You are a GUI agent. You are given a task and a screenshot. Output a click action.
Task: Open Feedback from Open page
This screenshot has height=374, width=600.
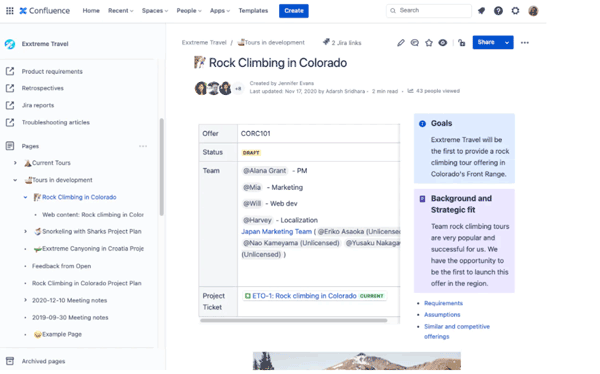[x=62, y=266]
